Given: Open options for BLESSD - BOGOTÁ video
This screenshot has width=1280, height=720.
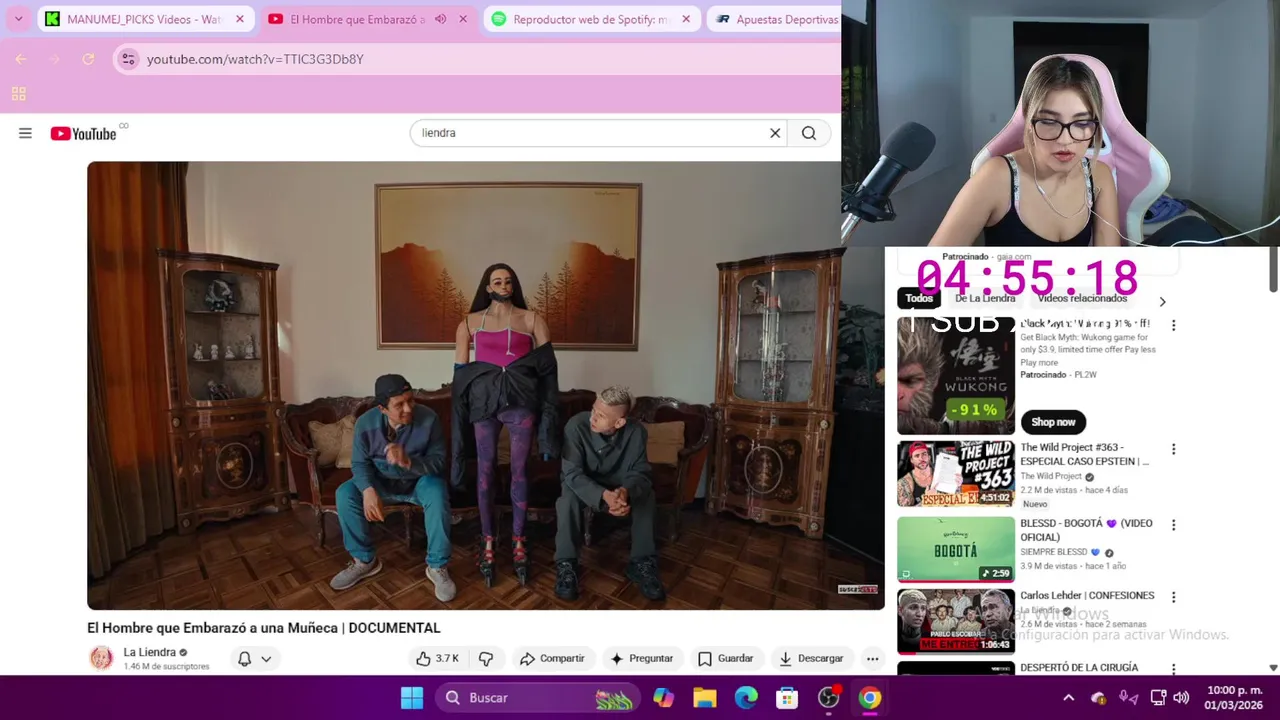Looking at the screenshot, I should (1174, 525).
